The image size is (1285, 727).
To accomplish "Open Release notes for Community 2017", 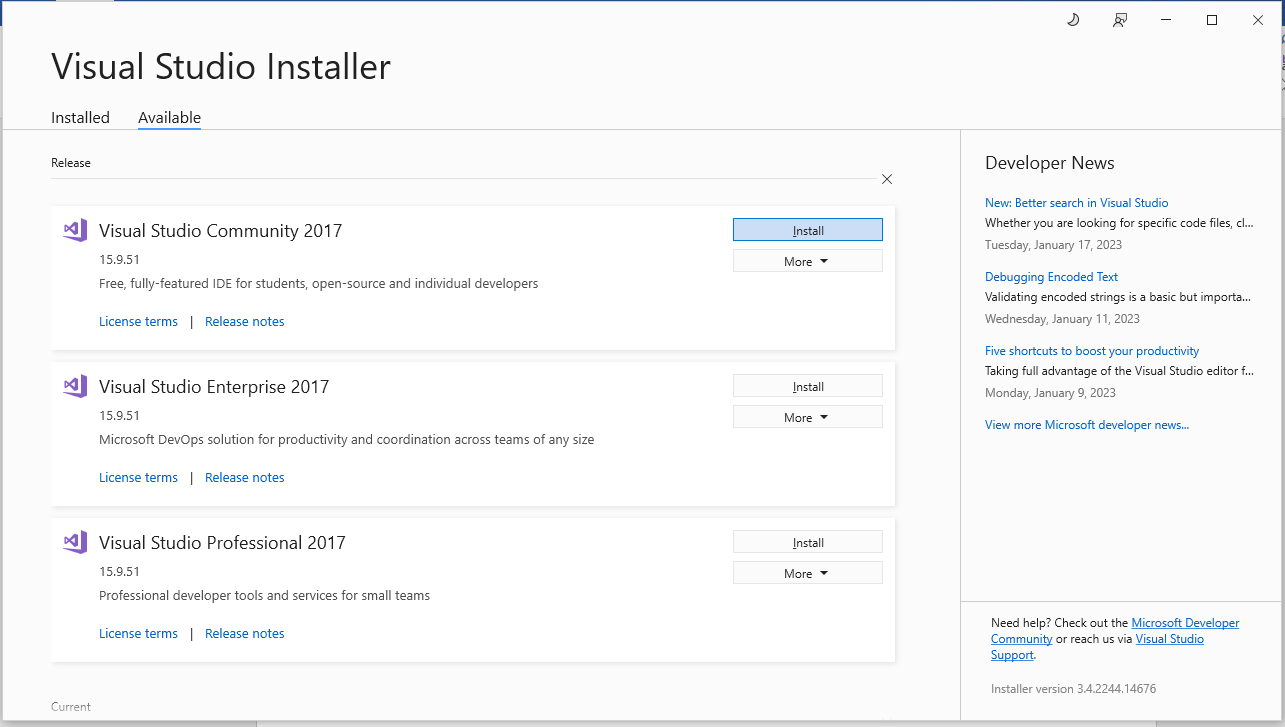I will click(x=245, y=321).
